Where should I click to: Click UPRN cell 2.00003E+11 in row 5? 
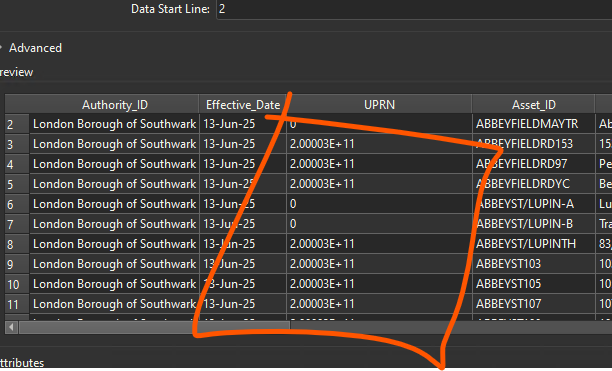(379, 184)
